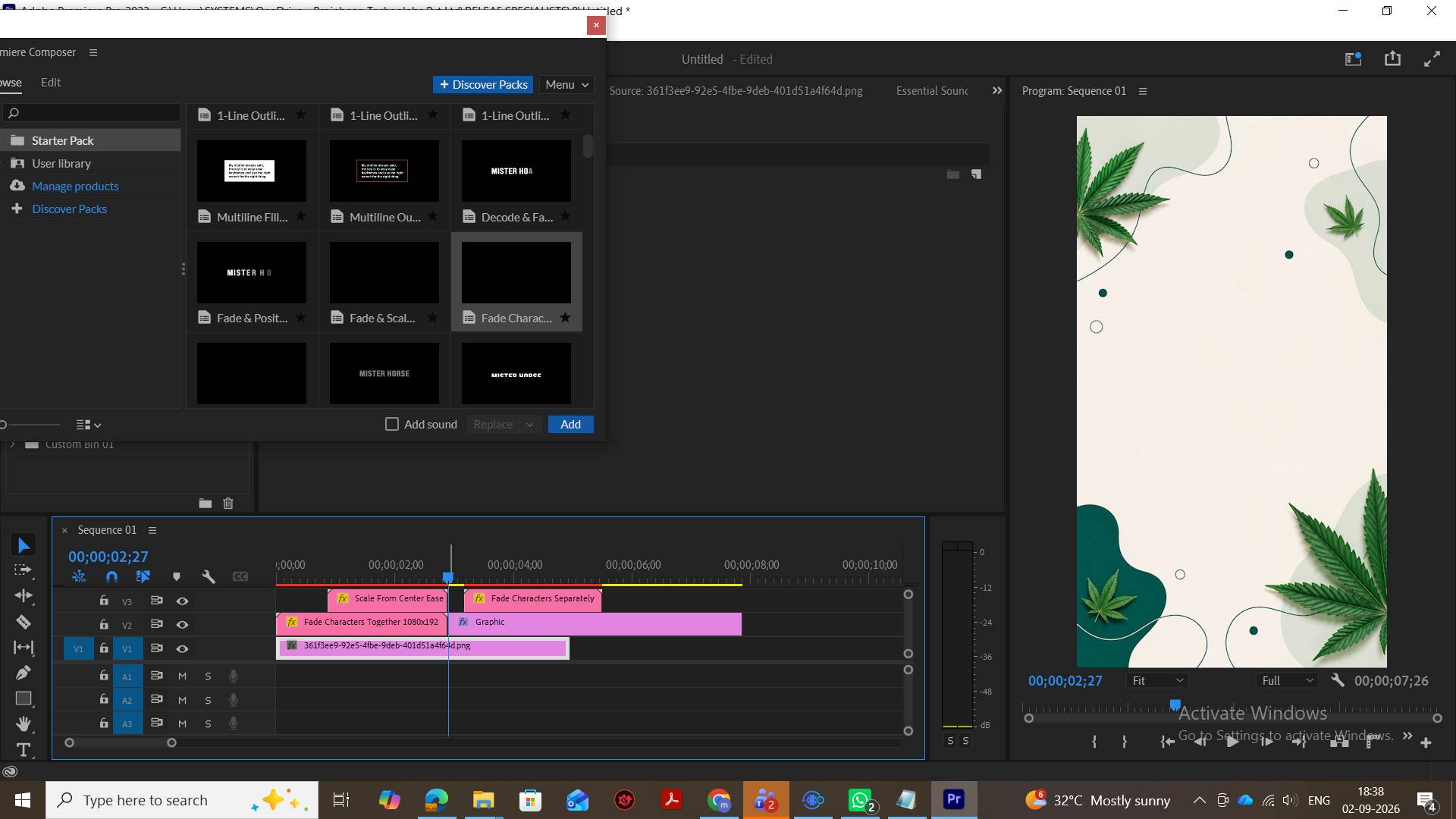Viewport: 1456px width, 819px height.
Task: Select the Hand tool
Action: [x=24, y=723]
